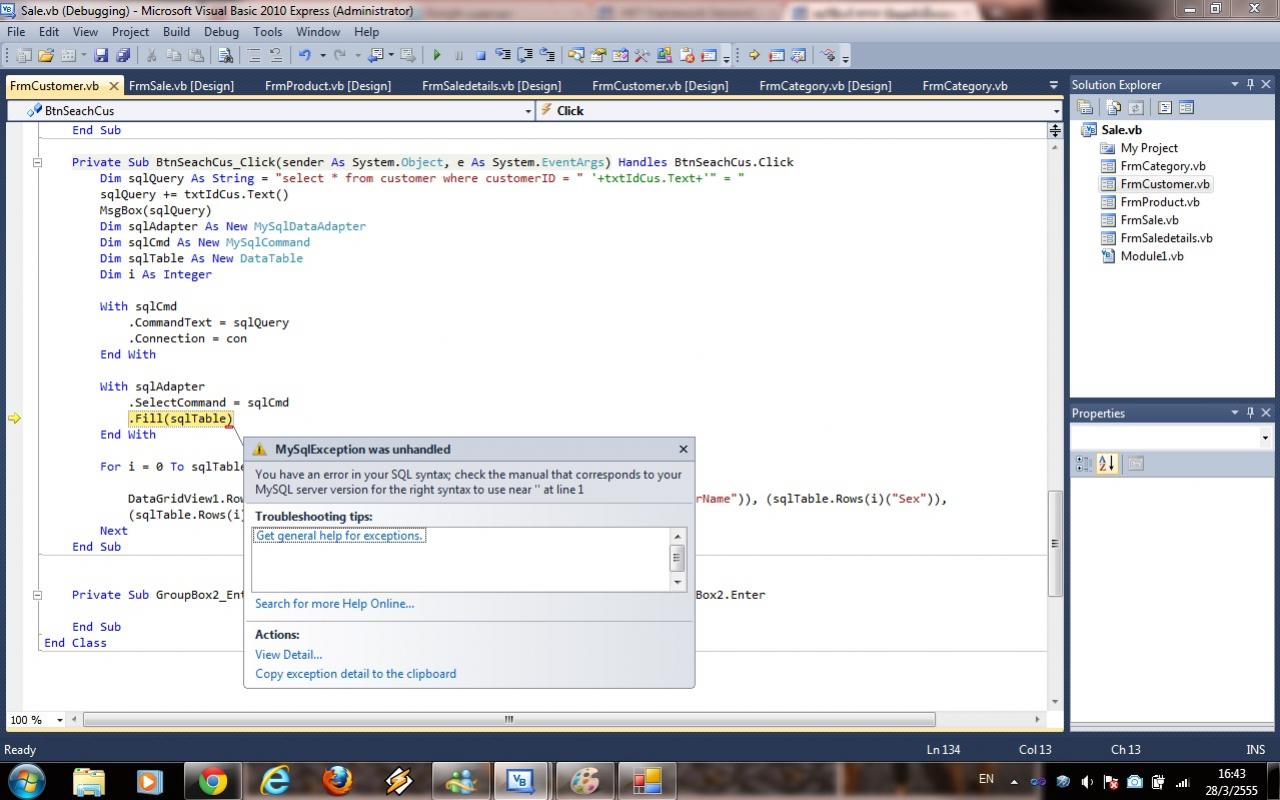Switch to FrmSale.vb [Design] tab
1280x800 pixels.
pos(181,86)
